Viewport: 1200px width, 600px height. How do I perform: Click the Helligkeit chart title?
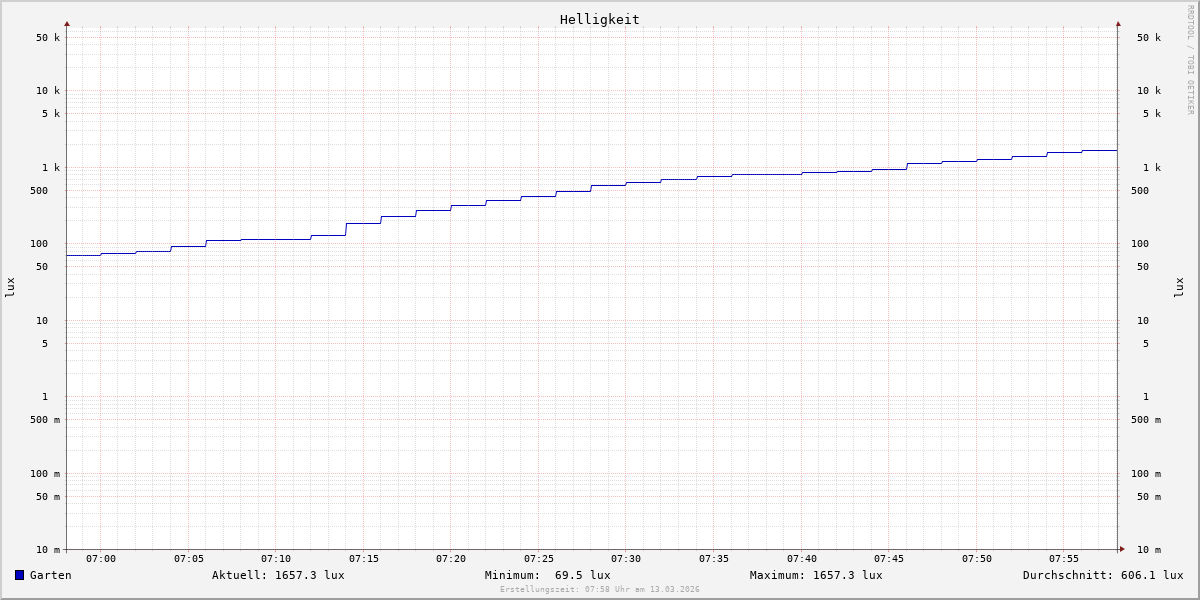point(599,19)
